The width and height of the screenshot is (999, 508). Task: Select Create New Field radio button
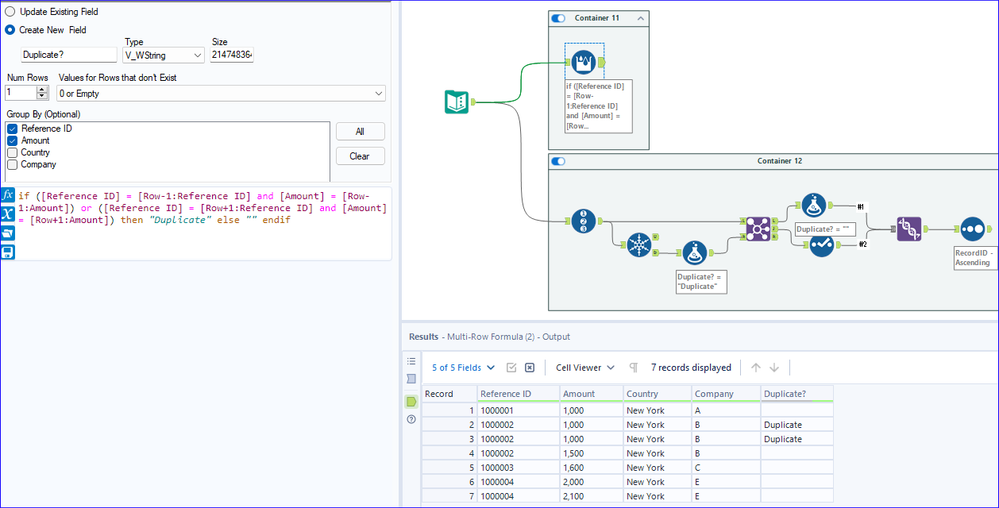point(10,30)
